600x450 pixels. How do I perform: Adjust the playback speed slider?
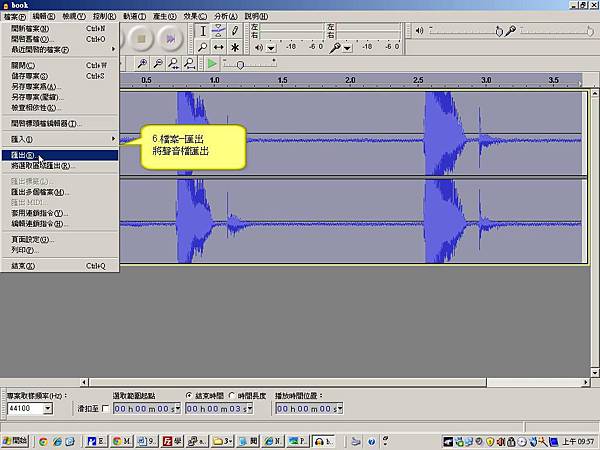click(x=240, y=64)
